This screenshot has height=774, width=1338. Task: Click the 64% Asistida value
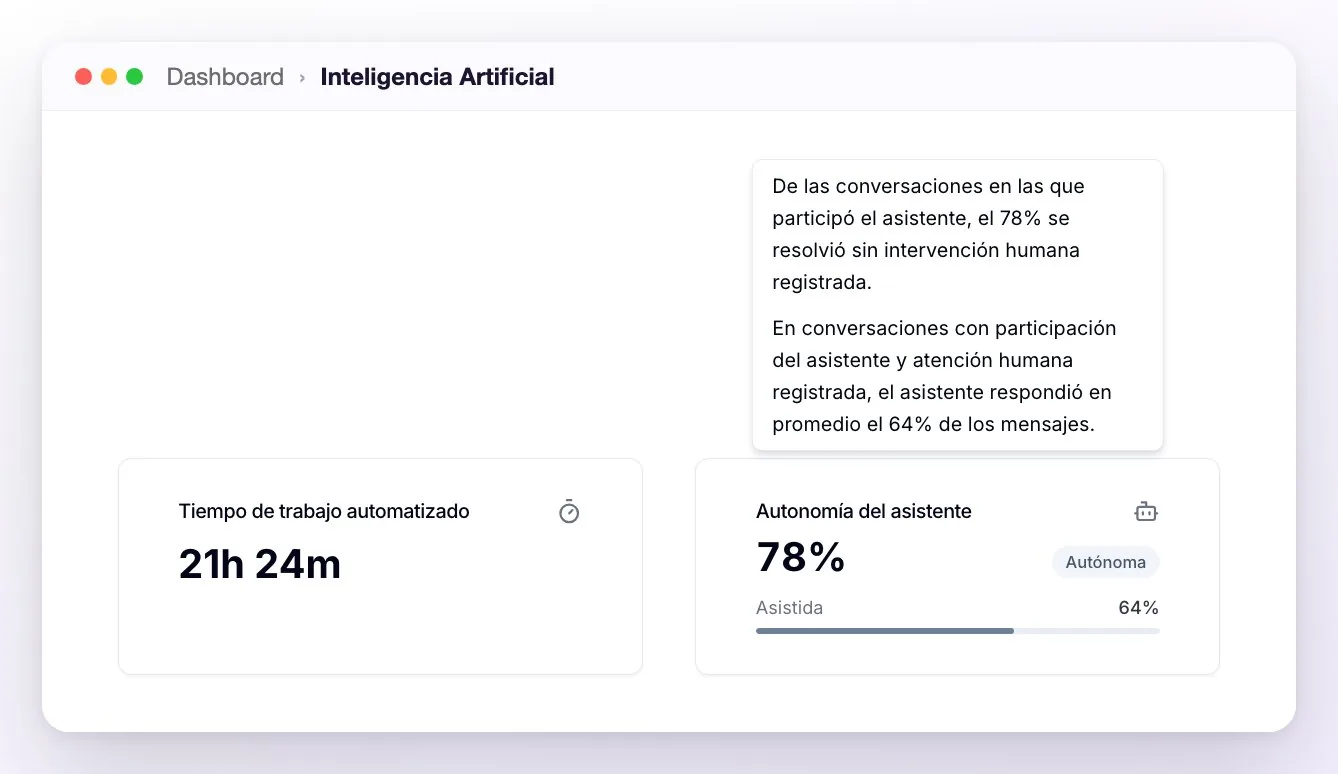(x=1138, y=608)
